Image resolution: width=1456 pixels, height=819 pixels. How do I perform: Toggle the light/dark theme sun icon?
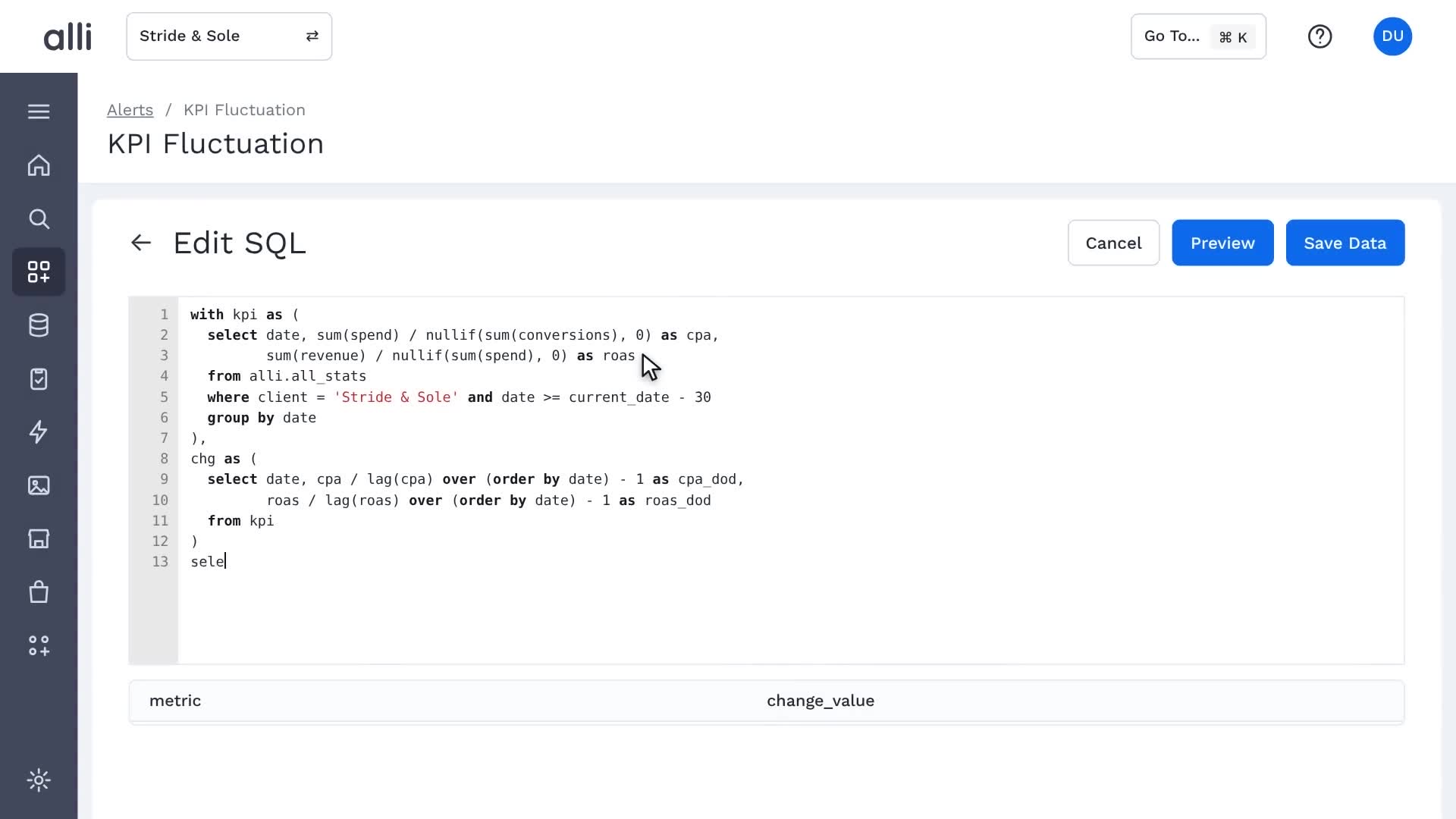[x=39, y=780]
